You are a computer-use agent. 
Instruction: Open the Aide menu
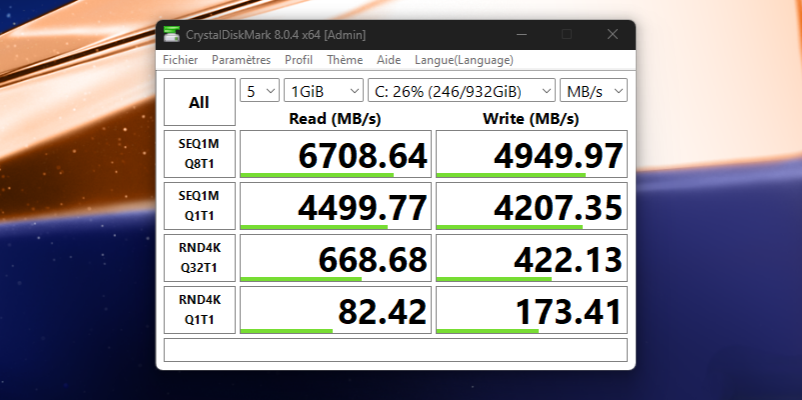tap(389, 60)
